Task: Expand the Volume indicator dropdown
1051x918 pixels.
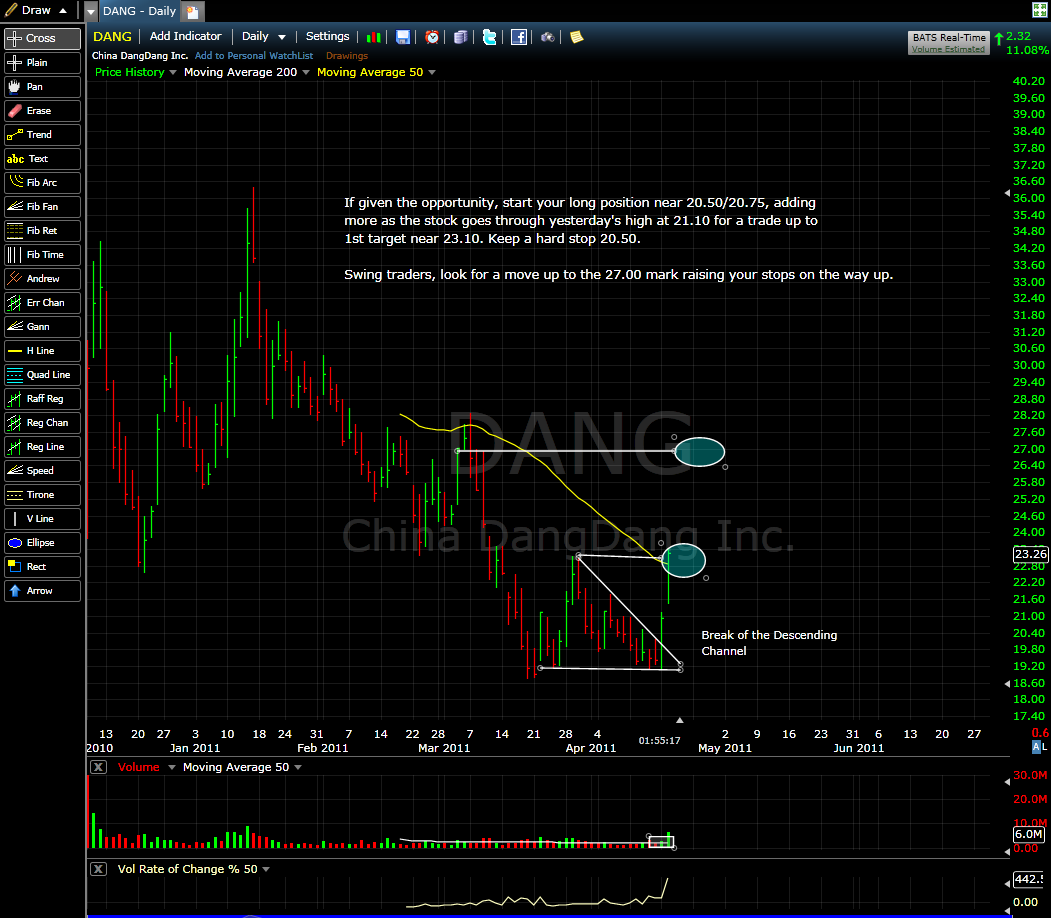Action: 172,767
